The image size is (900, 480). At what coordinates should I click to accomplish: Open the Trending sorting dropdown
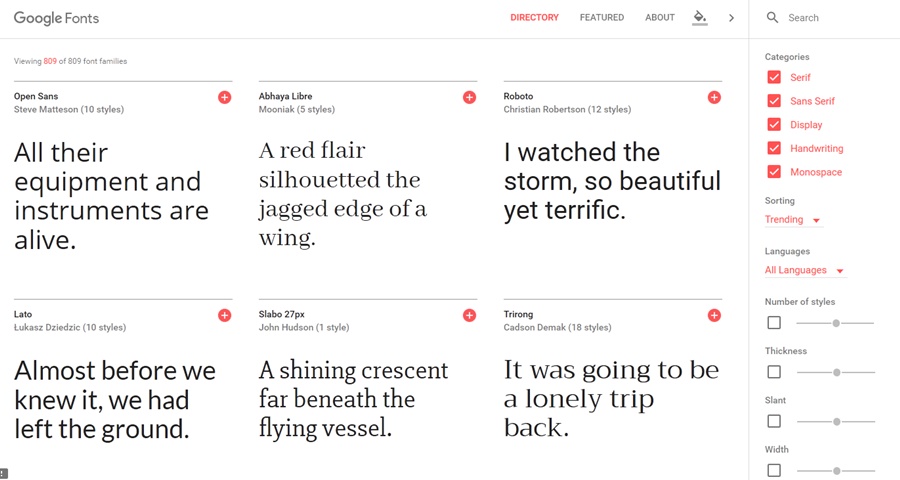click(x=793, y=220)
